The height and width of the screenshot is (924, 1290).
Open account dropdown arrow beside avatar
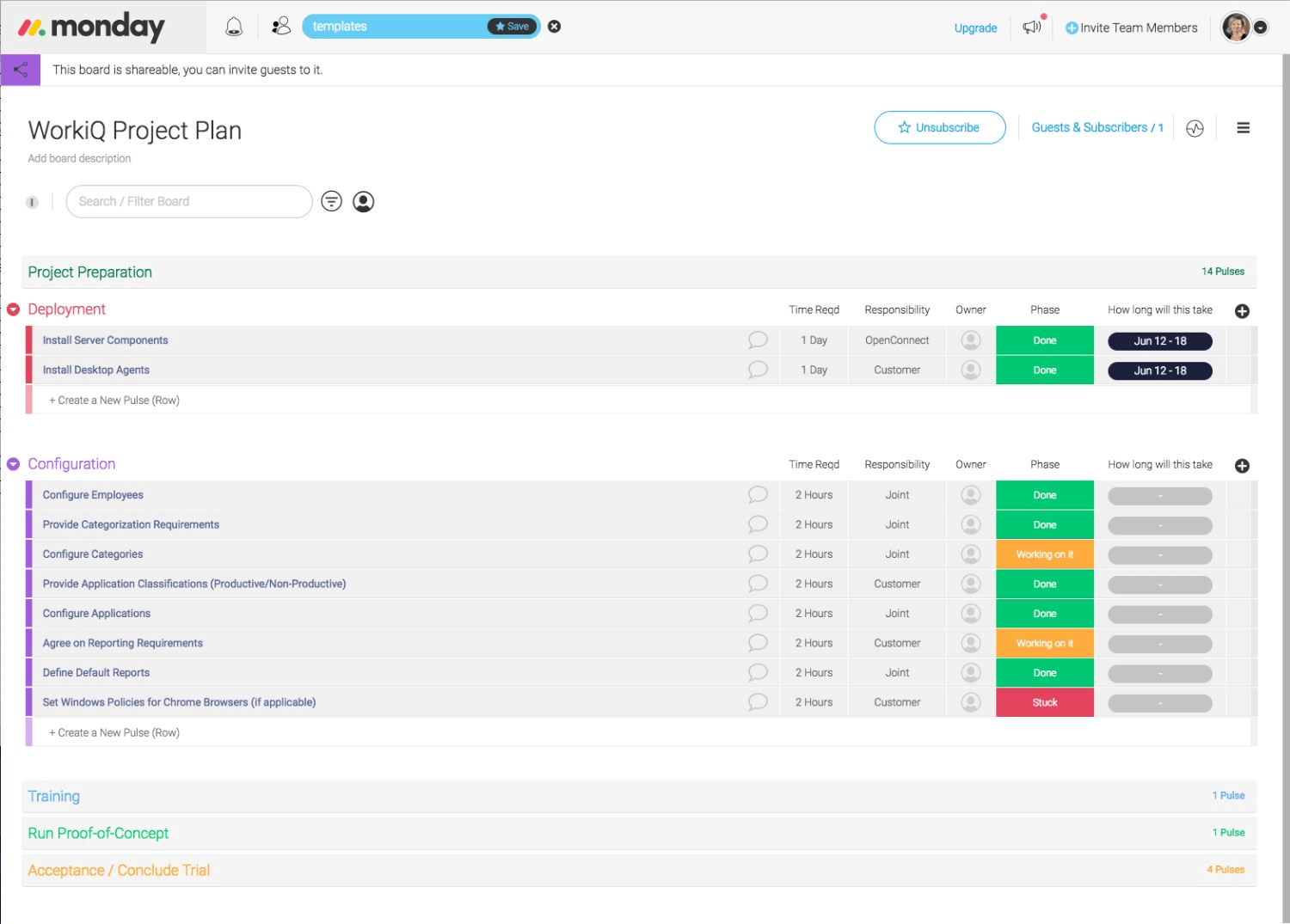(x=1261, y=28)
